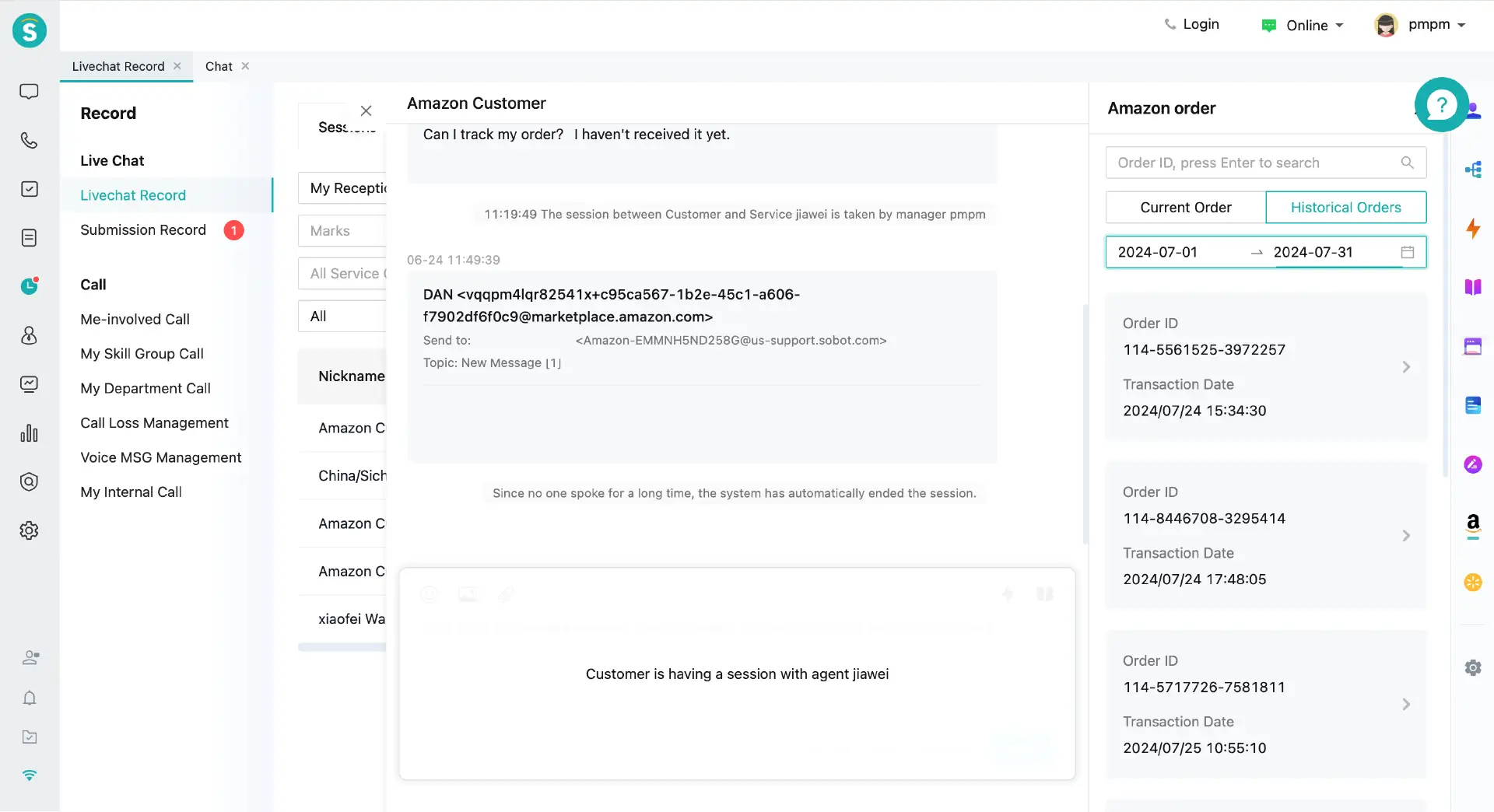Viewport: 1494px width, 812px height.
Task: Open the chat bubble sidebar icon
Action: pos(29,92)
